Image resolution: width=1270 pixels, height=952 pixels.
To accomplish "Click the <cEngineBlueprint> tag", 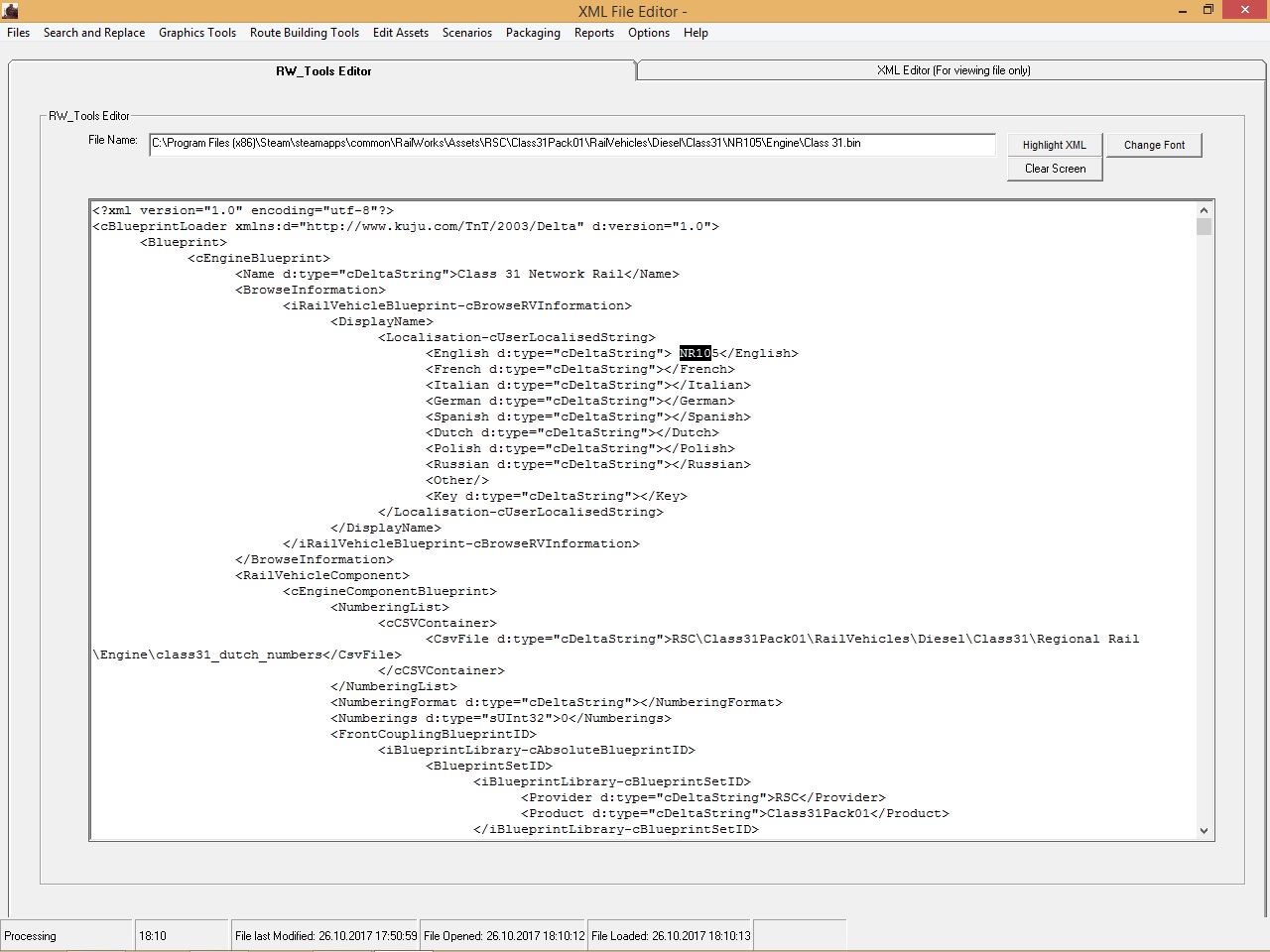I will tap(259, 258).
